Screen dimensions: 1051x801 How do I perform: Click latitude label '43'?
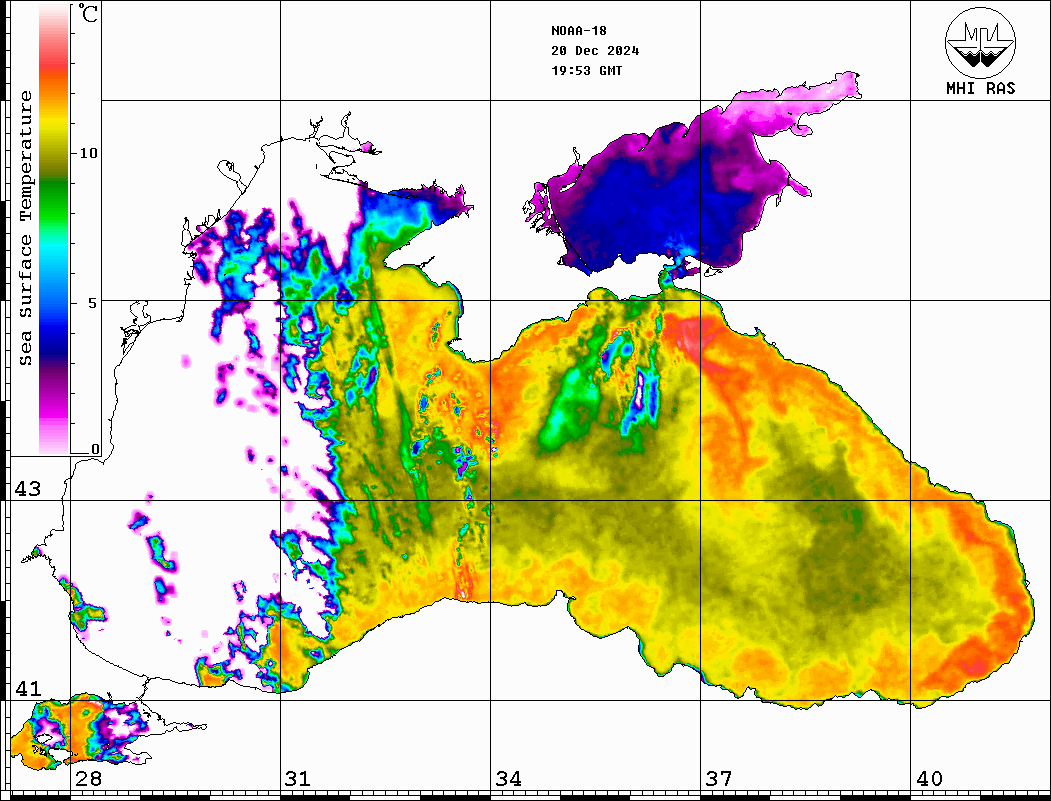[28, 489]
